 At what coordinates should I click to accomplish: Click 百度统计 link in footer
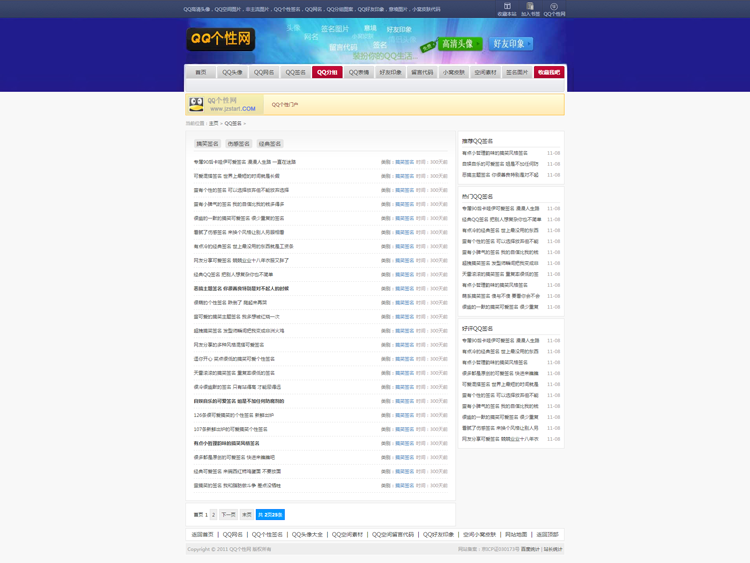[x=530, y=549]
